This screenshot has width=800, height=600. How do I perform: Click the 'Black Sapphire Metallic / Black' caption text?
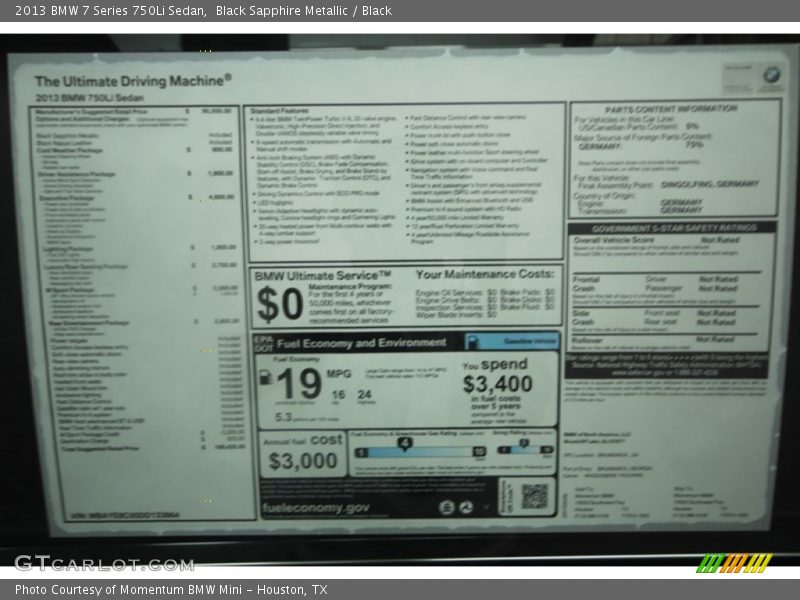tap(304, 11)
